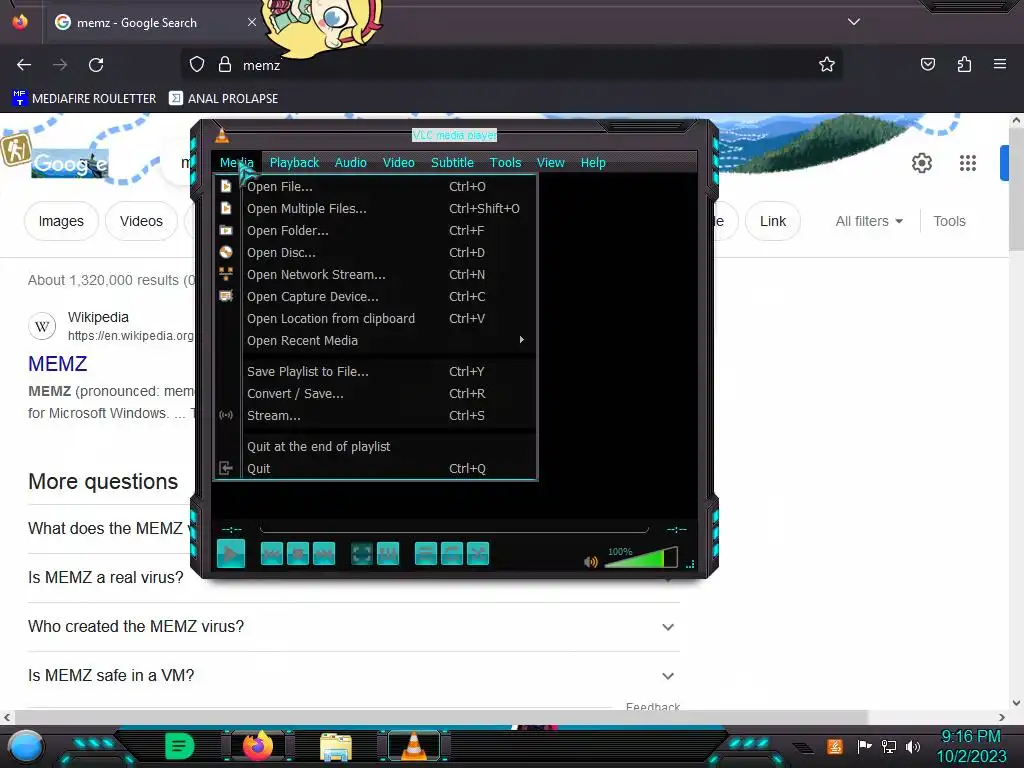Open the green notes app on taskbar
Viewport: 1024px width, 768px height.
pyautogui.click(x=180, y=746)
